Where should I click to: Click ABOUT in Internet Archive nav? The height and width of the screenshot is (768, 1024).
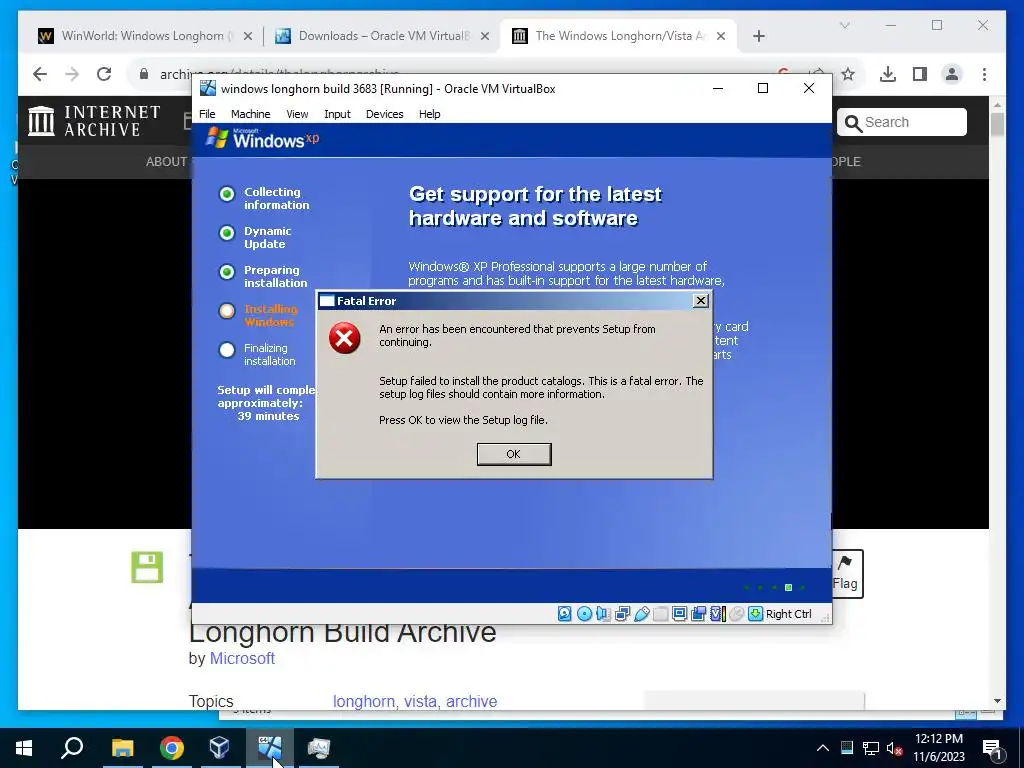[x=167, y=161]
